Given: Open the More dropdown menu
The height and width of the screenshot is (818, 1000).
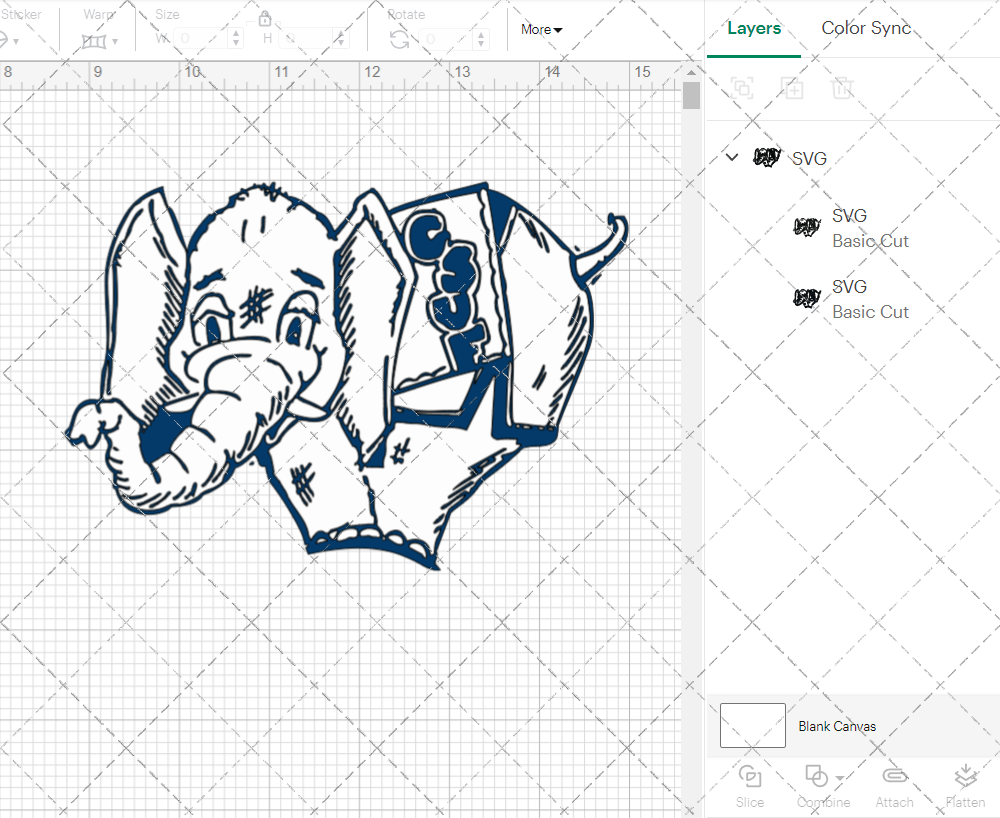Looking at the screenshot, I should pos(541,29).
